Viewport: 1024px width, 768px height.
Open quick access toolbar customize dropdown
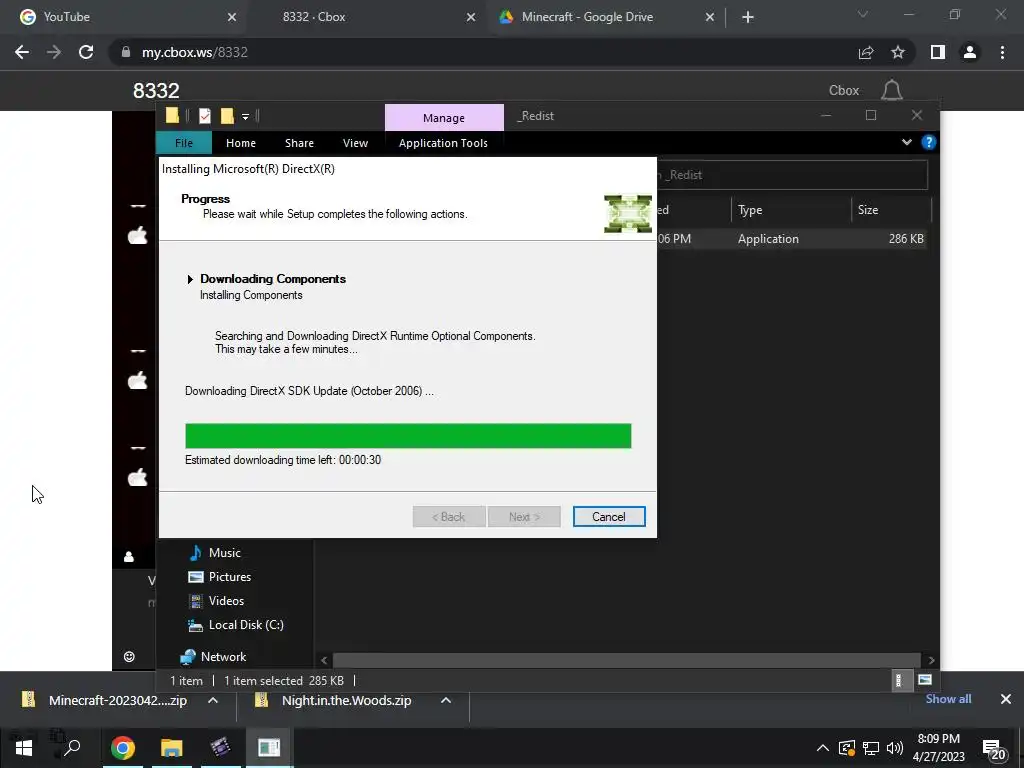pos(246,117)
